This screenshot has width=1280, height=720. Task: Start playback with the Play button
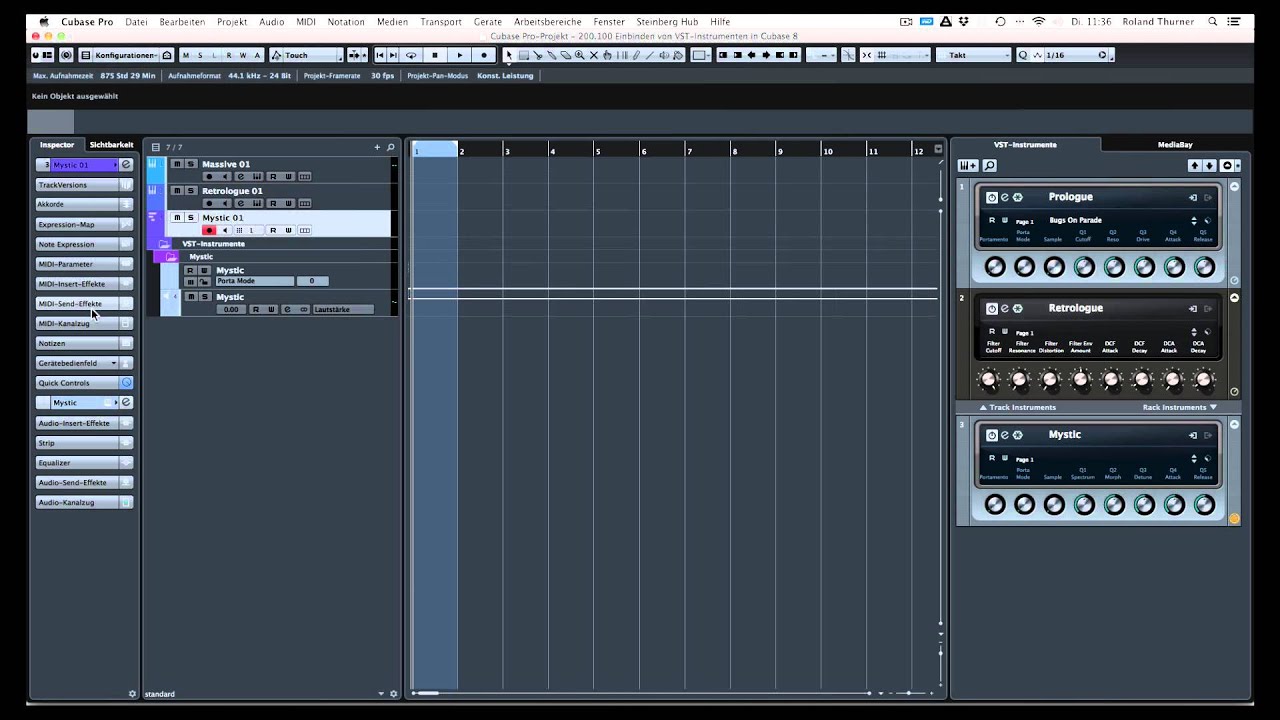[x=460, y=55]
